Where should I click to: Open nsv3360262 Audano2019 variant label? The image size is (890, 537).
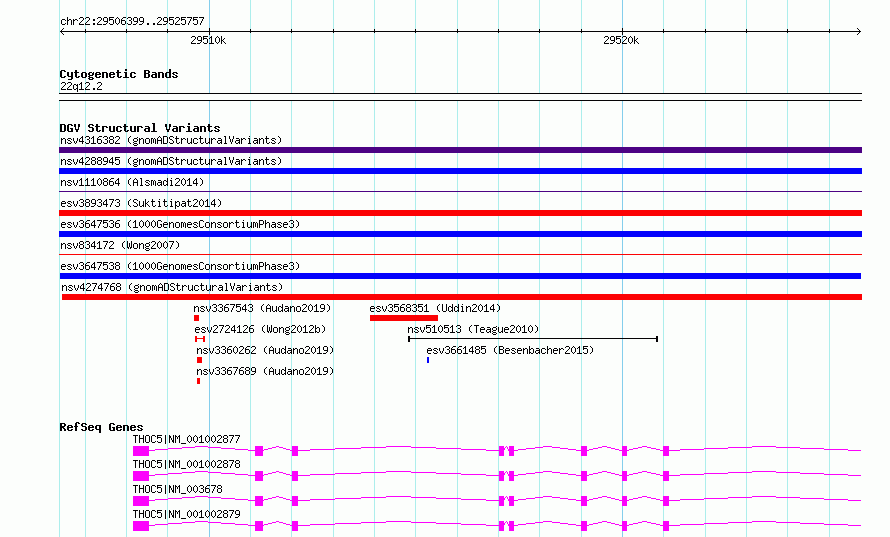(x=265, y=350)
